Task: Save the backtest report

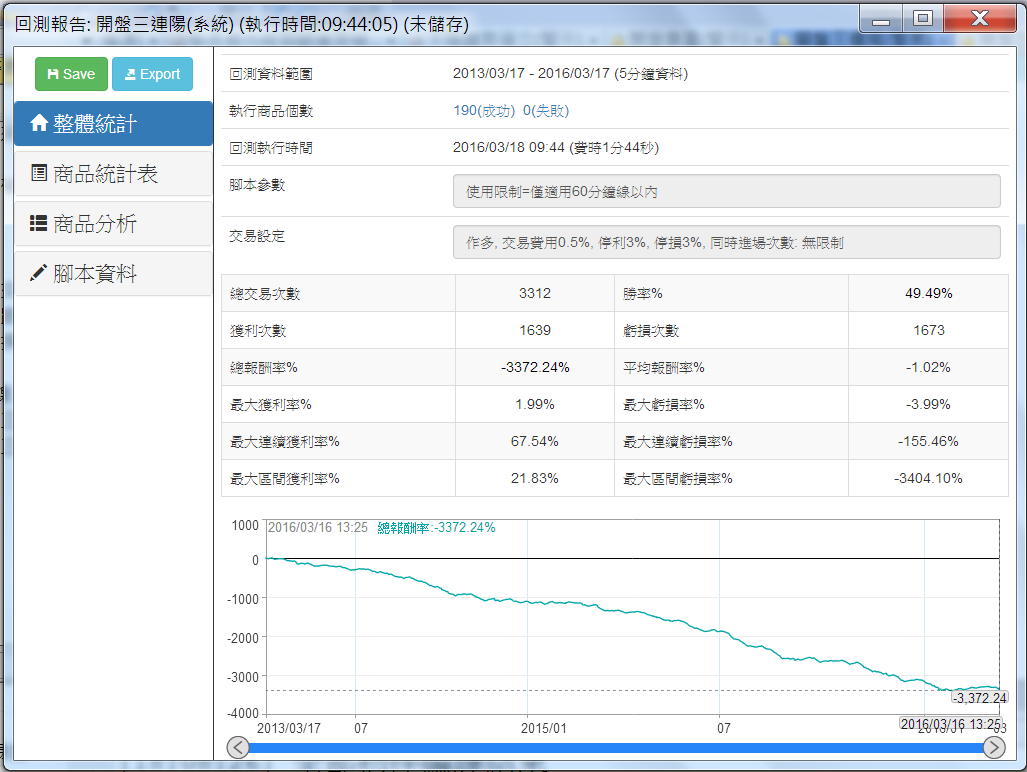Action: (70, 74)
